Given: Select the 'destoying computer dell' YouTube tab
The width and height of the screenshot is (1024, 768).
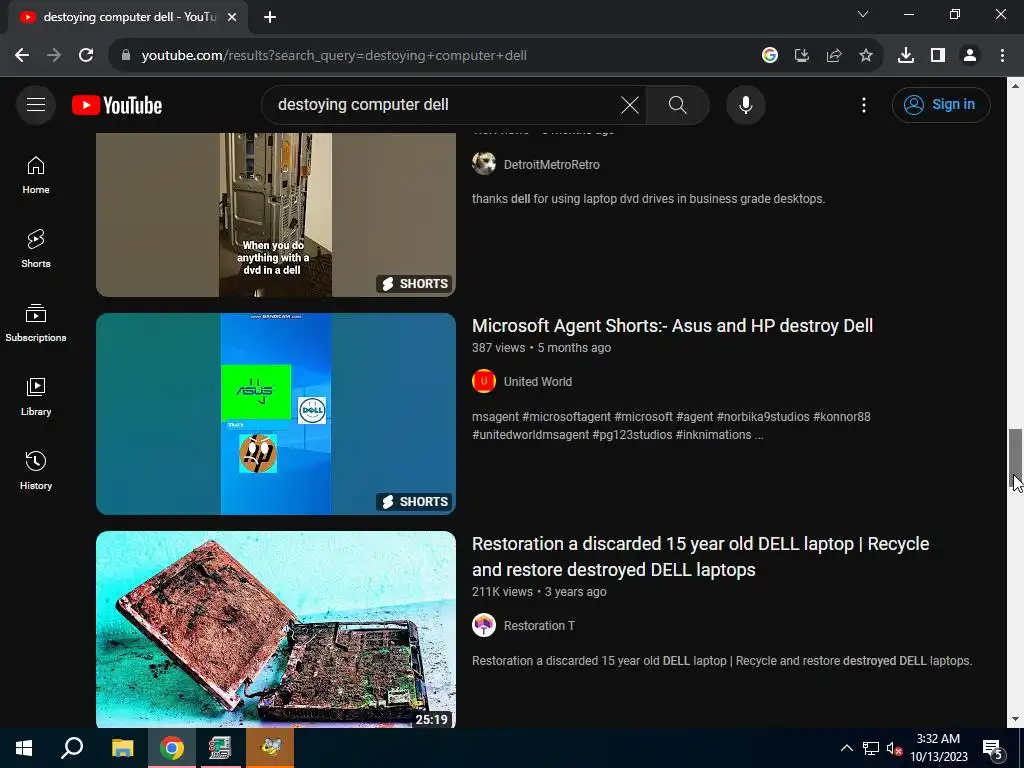Looking at the screenshot, I should [x=128, y=17].
